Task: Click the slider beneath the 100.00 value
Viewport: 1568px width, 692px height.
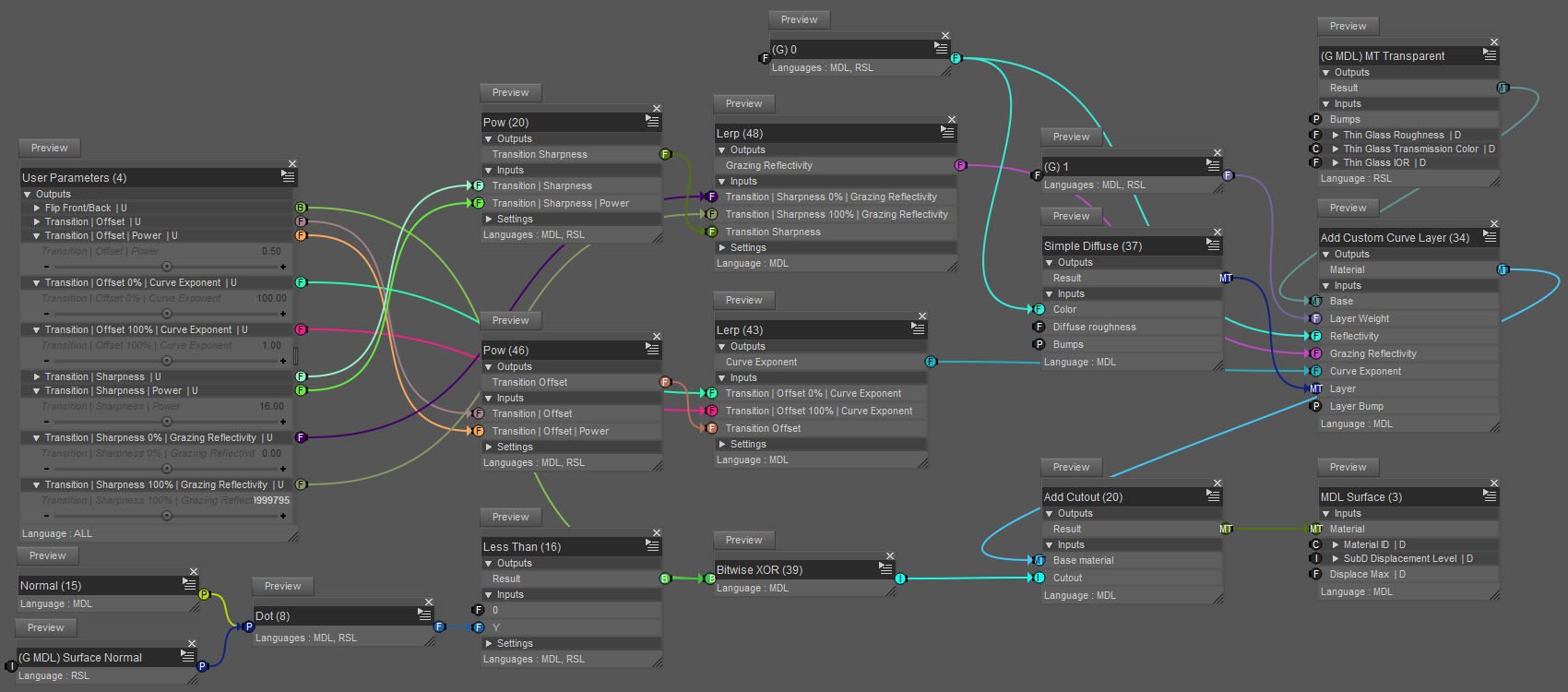Action: coord(165,314)
